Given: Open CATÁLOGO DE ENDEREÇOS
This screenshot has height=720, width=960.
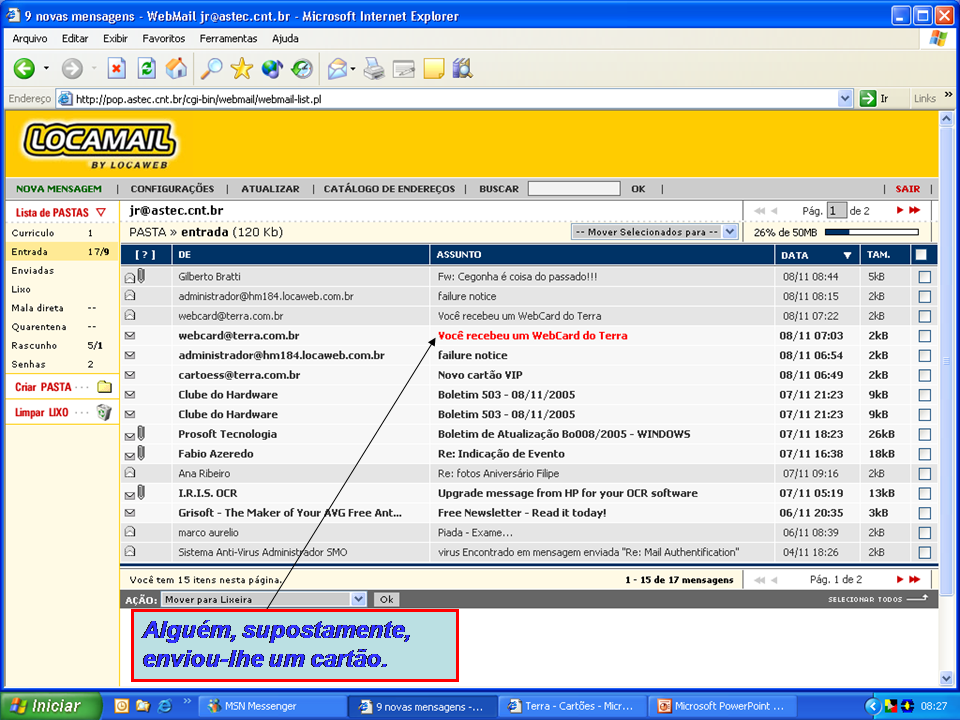Looking at the screenshot, I should click(389, 189).
